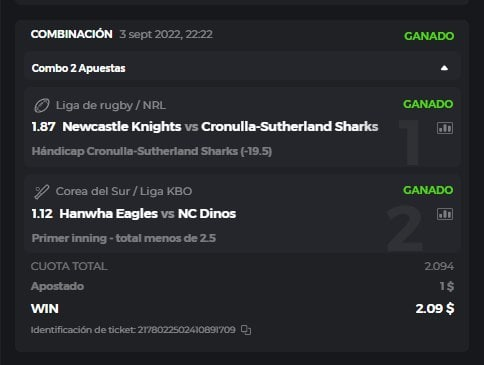Open Corea del Sur / Liga KBO label
Image resolution: width=484 pixels, height=365 pixels.
click(x=124, y=191)
